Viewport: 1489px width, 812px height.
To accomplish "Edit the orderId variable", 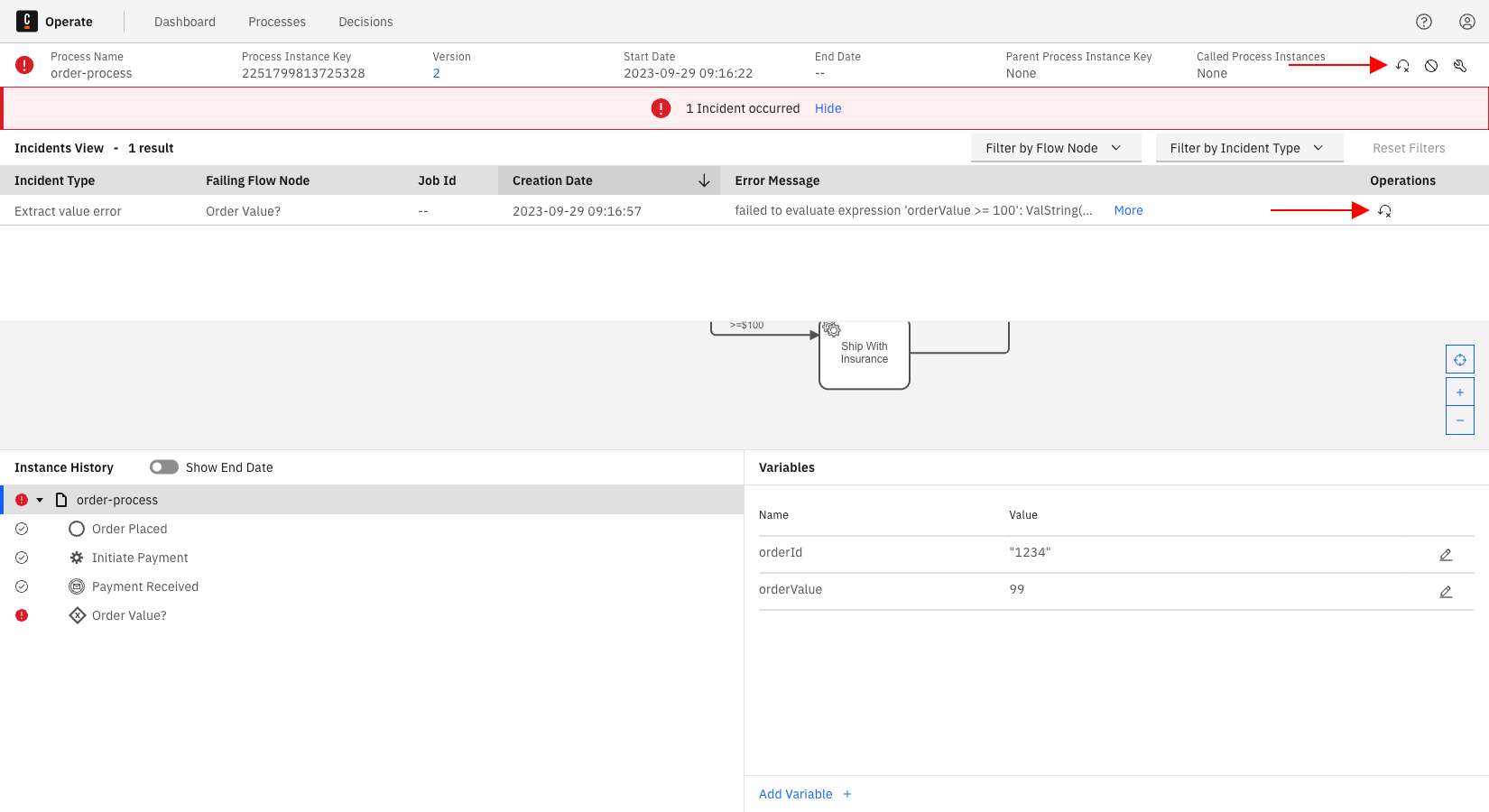I will (x=1445, y=555).
